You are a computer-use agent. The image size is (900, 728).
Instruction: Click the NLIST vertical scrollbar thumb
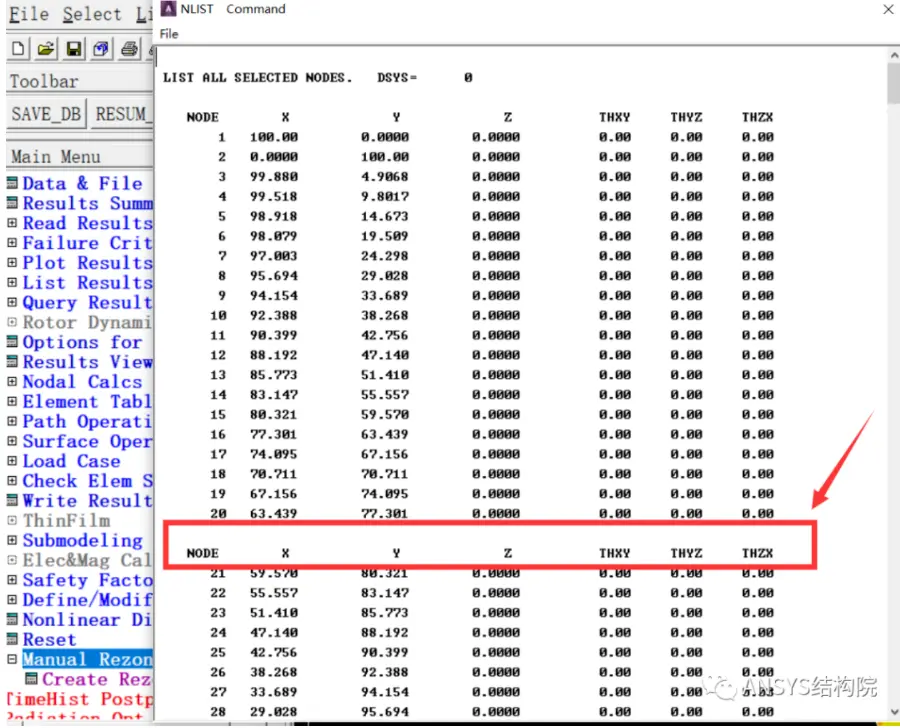(893, 83)
